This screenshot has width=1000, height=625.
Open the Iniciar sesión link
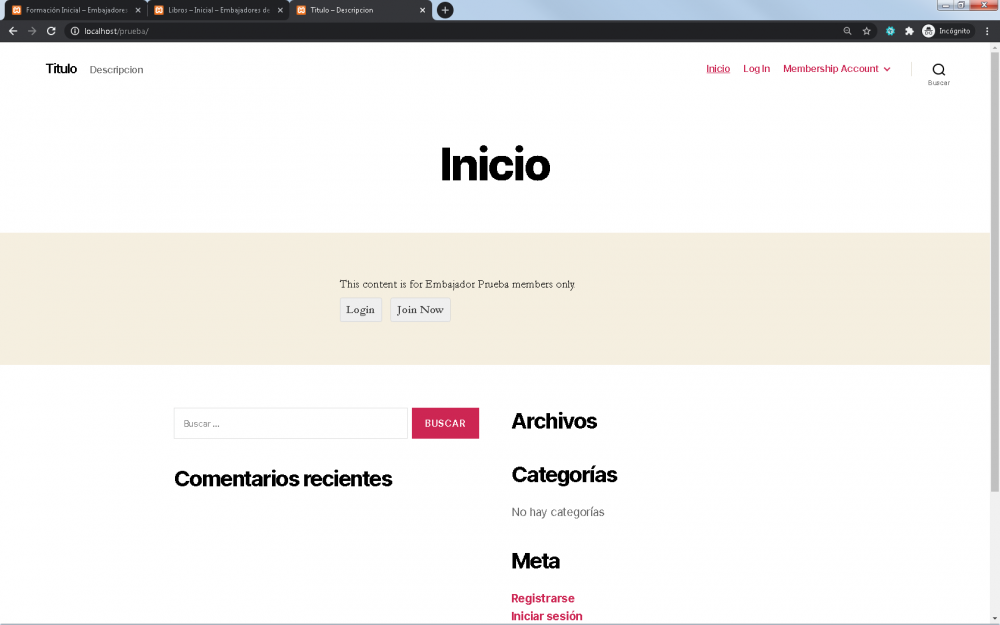tap(547, 616)
